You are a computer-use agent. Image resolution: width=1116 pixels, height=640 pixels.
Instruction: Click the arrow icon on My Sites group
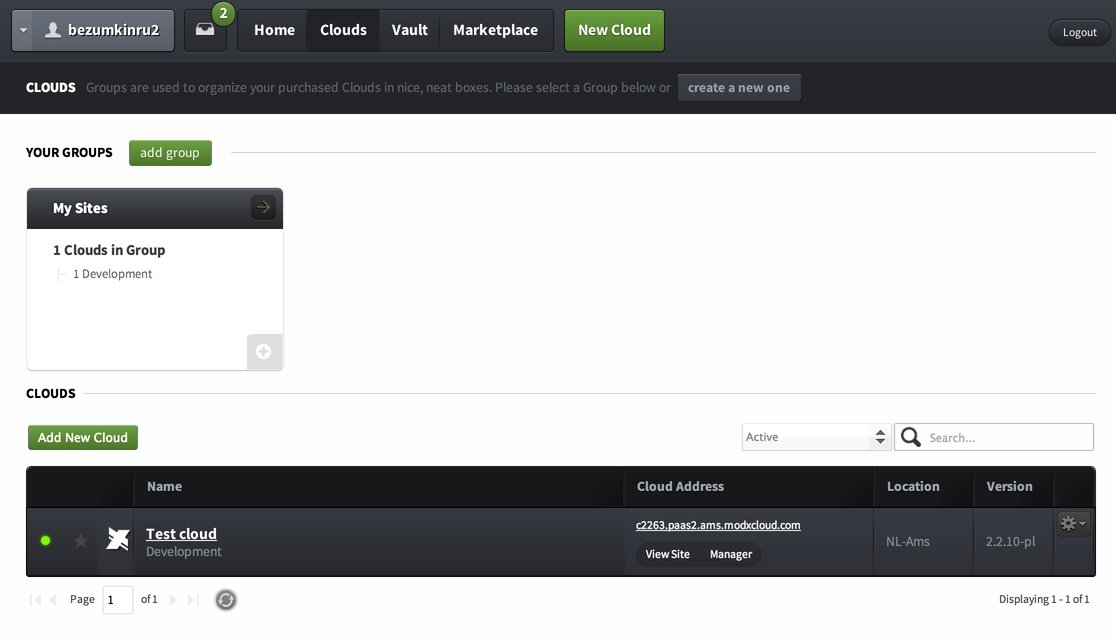(263, 208)
